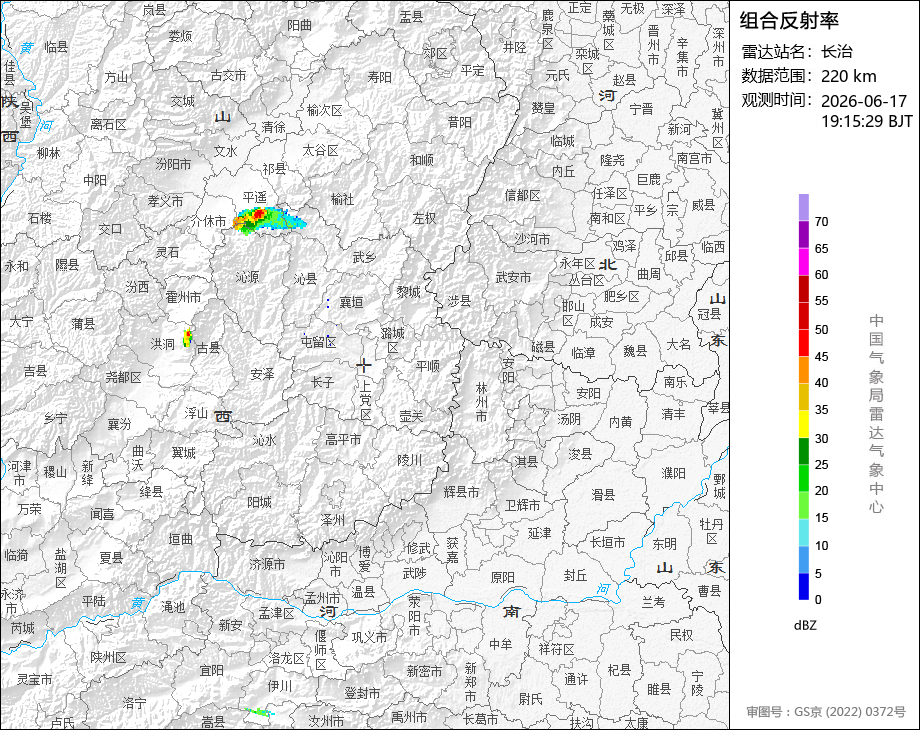Image resolution: width=920 pixels, height=730 pixels.
Task: Click the 古交市 map label
Action: click(x=228, y=76)
